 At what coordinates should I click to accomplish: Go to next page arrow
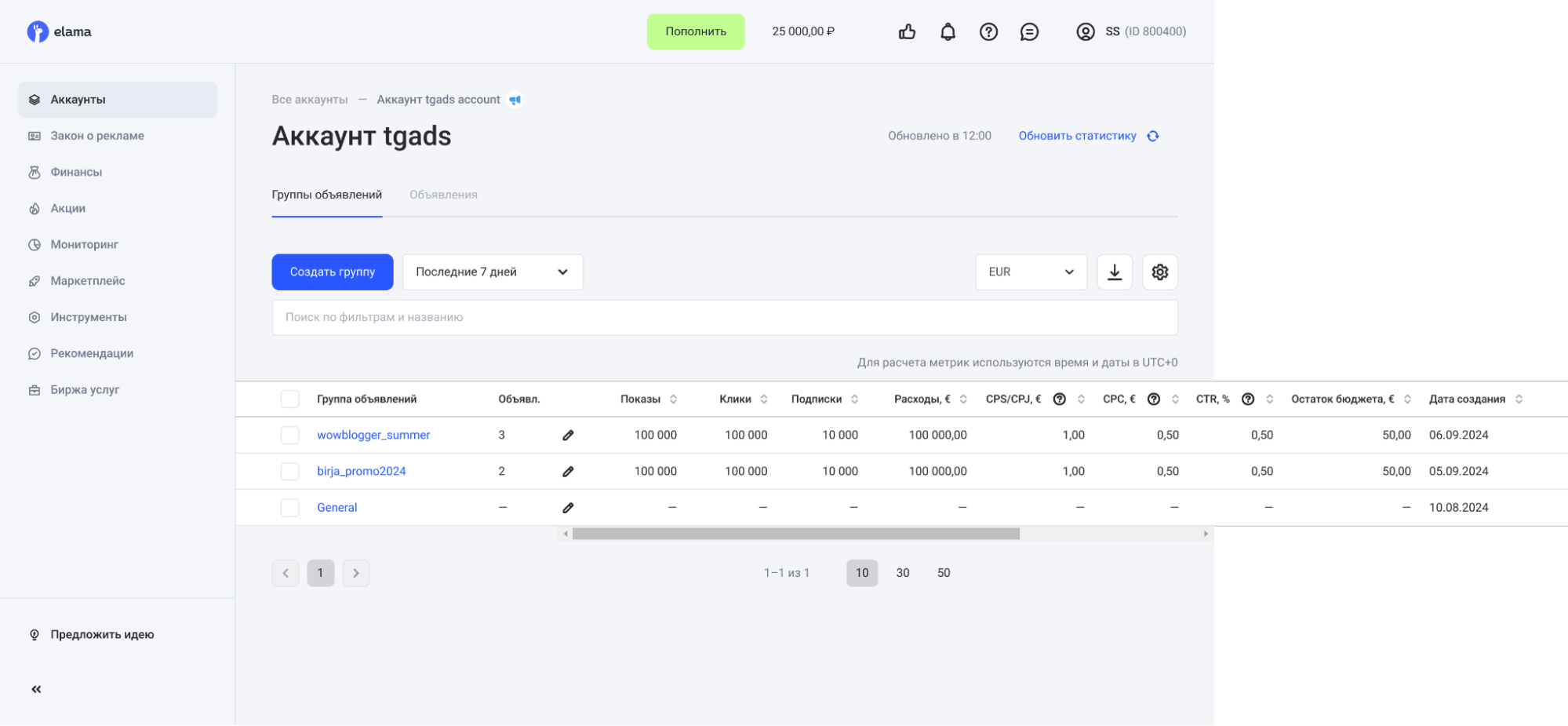[356, 573]
